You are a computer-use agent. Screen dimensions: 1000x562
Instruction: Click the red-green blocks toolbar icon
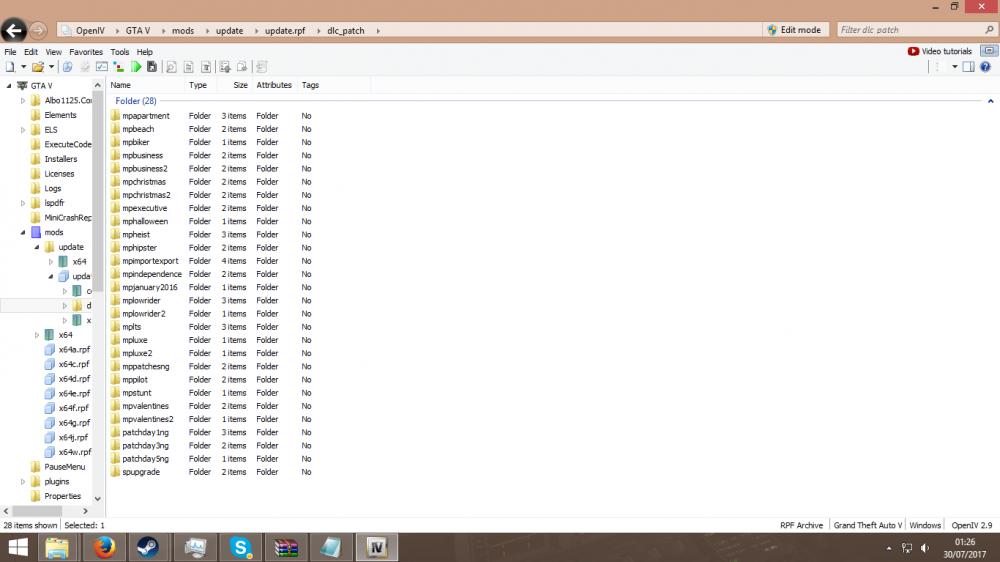tap(119, 67)
